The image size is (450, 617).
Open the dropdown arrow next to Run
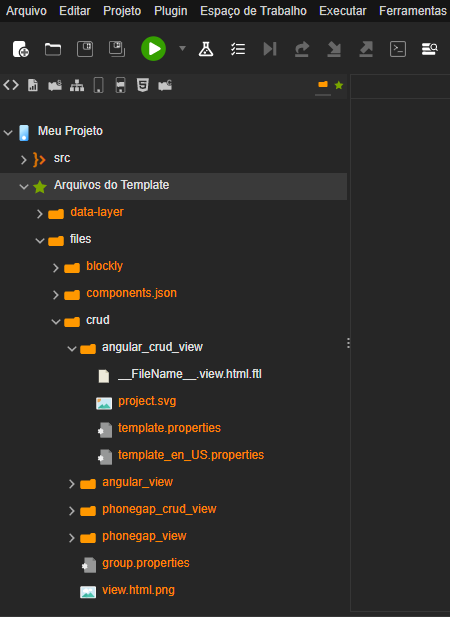(x=182, y=48)
